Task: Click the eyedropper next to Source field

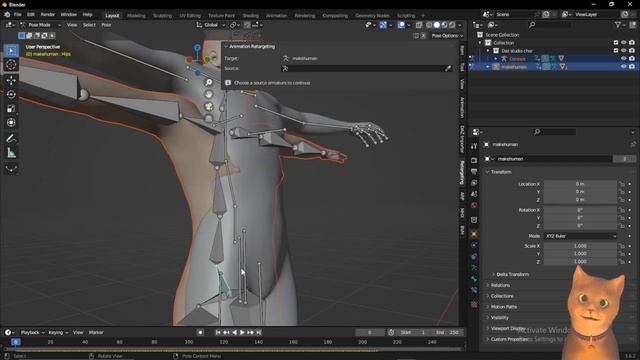Action: [x=448, y=69]
